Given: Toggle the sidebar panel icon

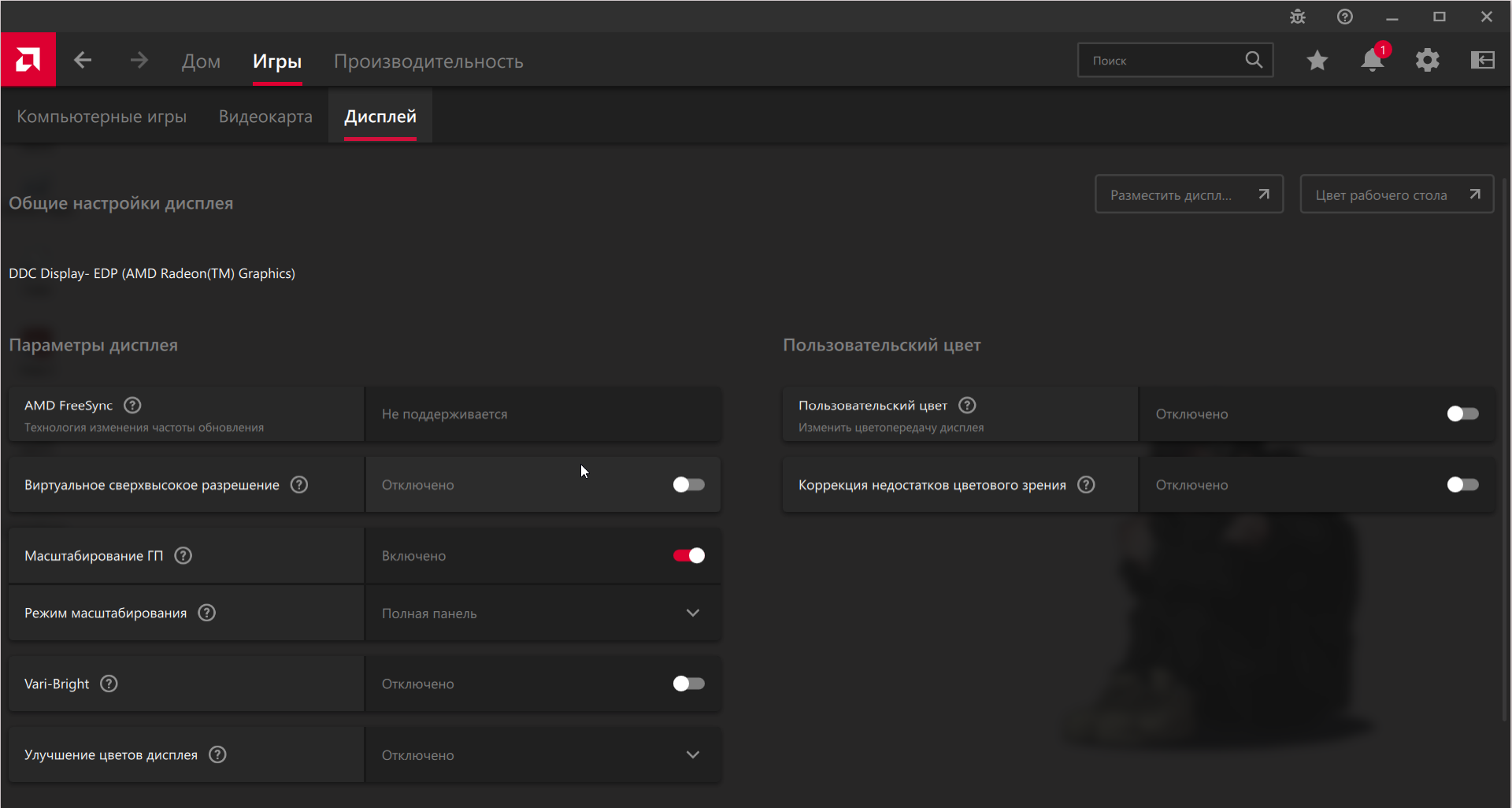Looking at the screenshot, I should (x=1483, y=60).
